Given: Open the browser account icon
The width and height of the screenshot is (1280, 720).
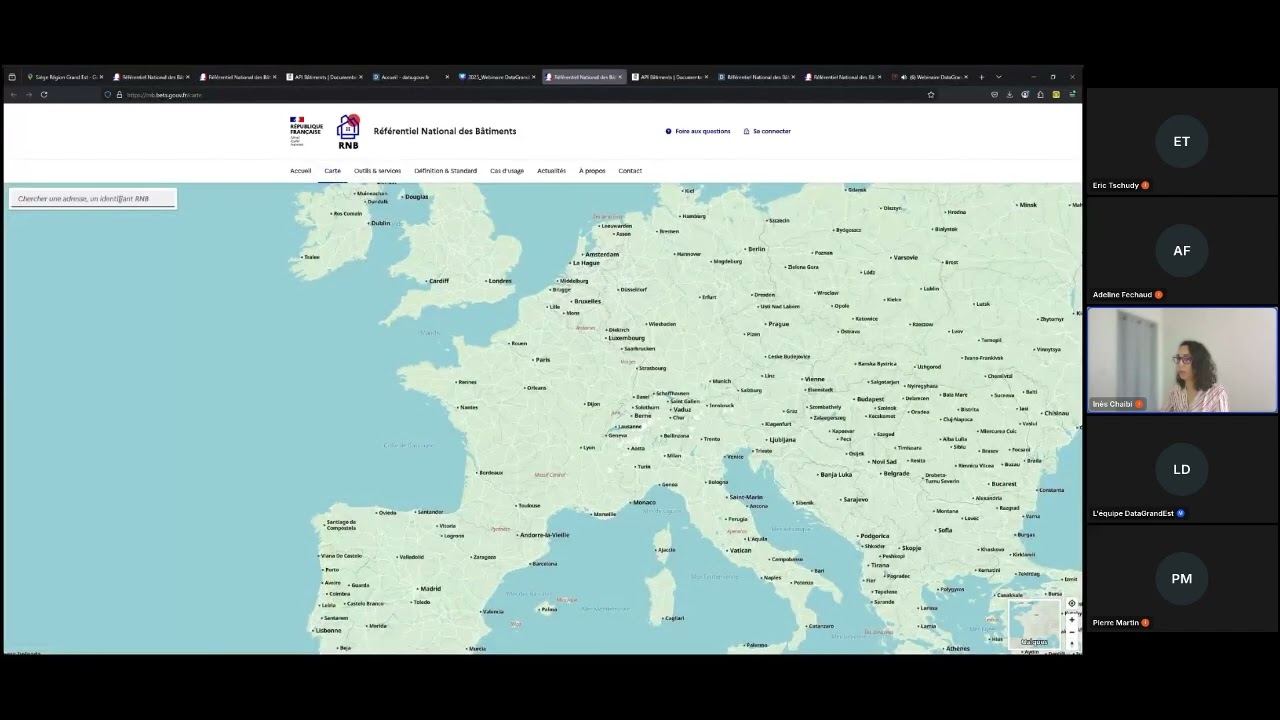Looking at the screenshot, I should tap(1025, 95).
